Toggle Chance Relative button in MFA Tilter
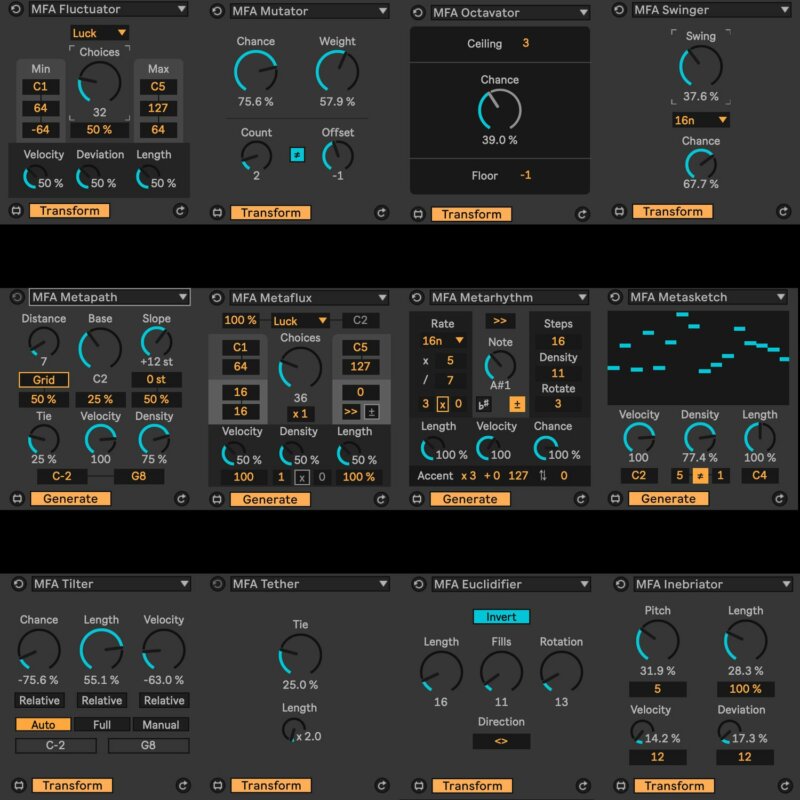 (x=39, y=700)
